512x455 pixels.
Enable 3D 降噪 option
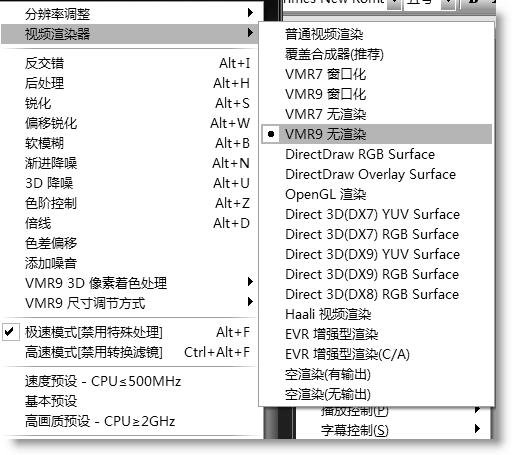click(130, 183)
